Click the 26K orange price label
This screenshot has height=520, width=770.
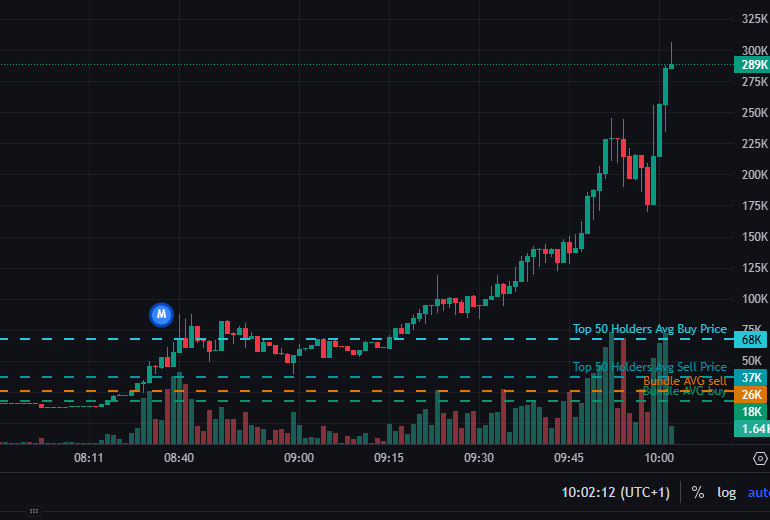751,394
